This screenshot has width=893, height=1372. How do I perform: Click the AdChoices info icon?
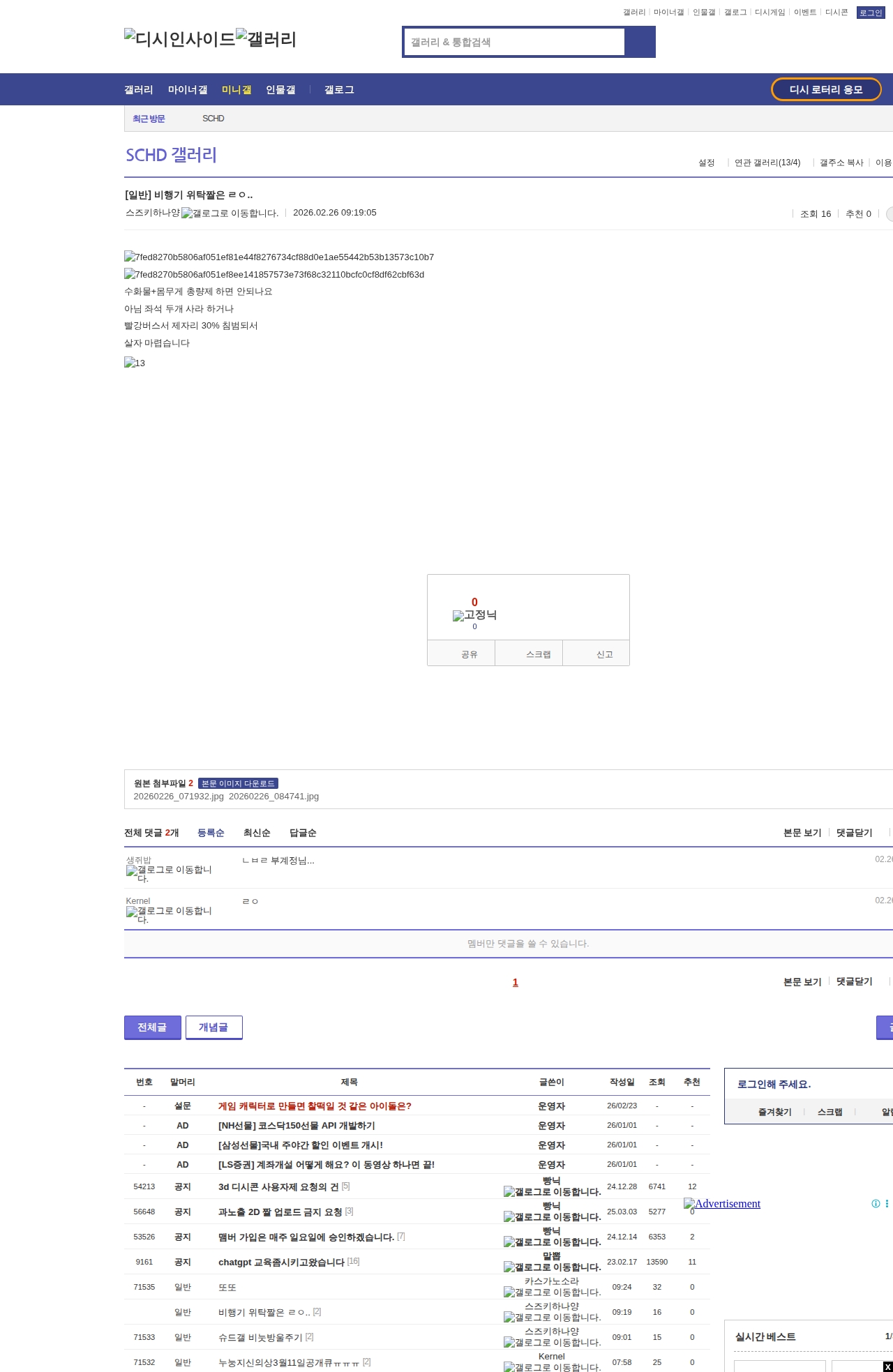point(875,1203)
